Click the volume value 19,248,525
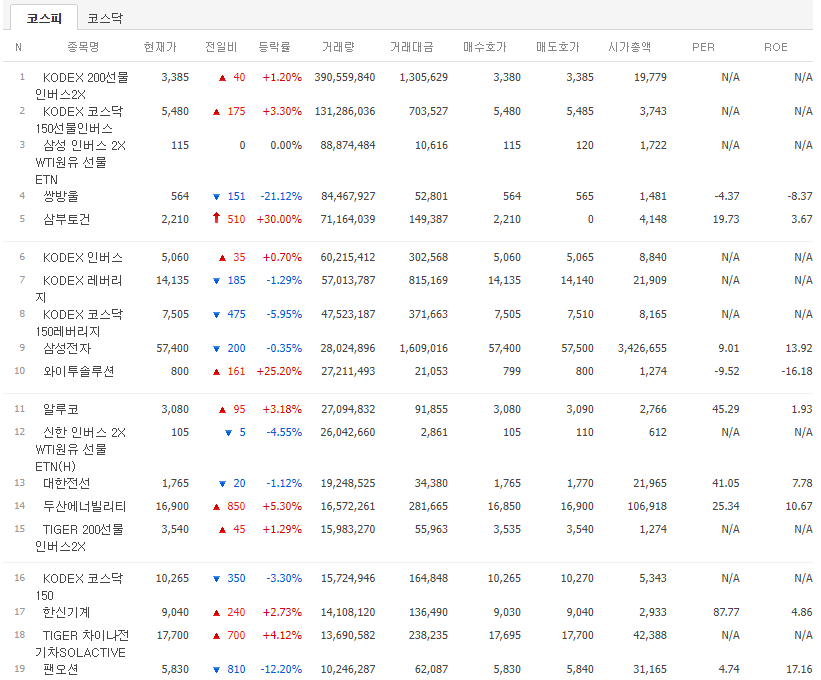The width and height of the screenshot is (821, 680). [x=348, y=483]
